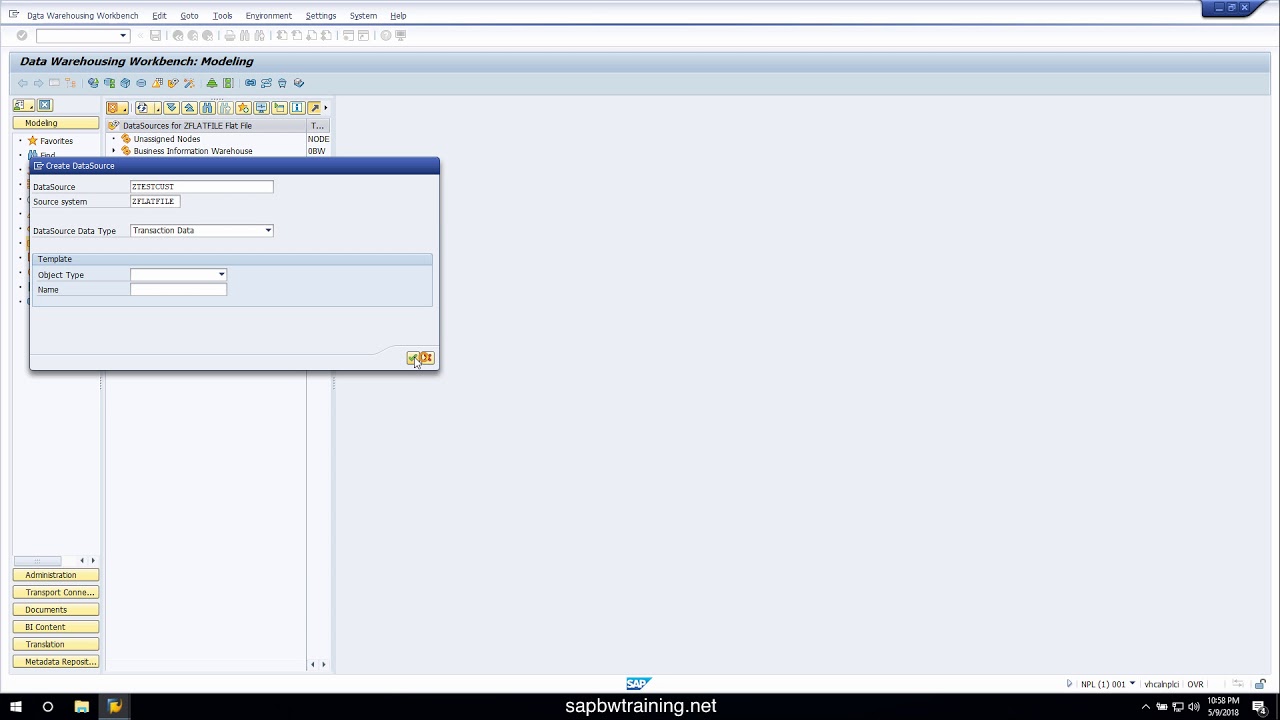Open the system info dropdown in status bar

(1132, 684)
